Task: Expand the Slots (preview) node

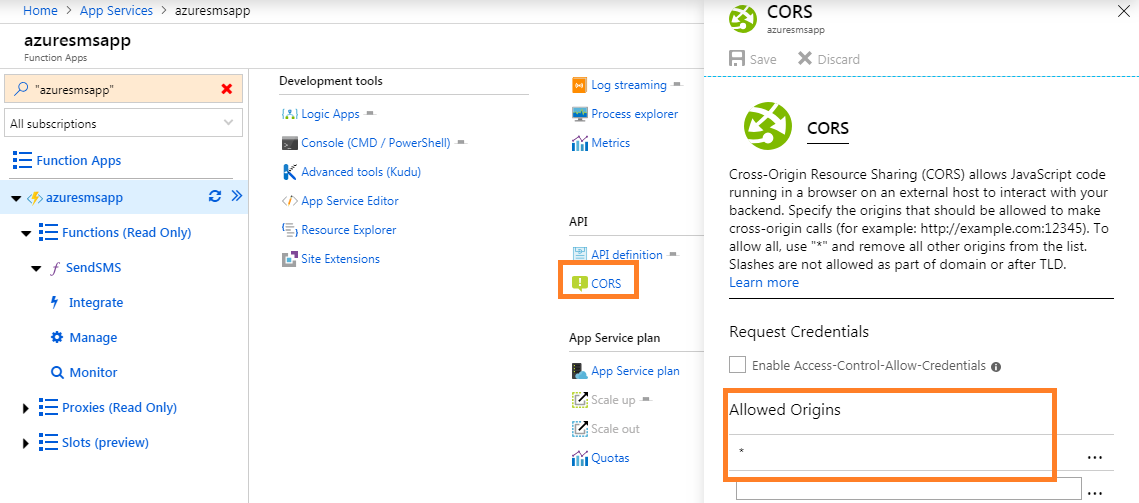Action: coord(26,443)
